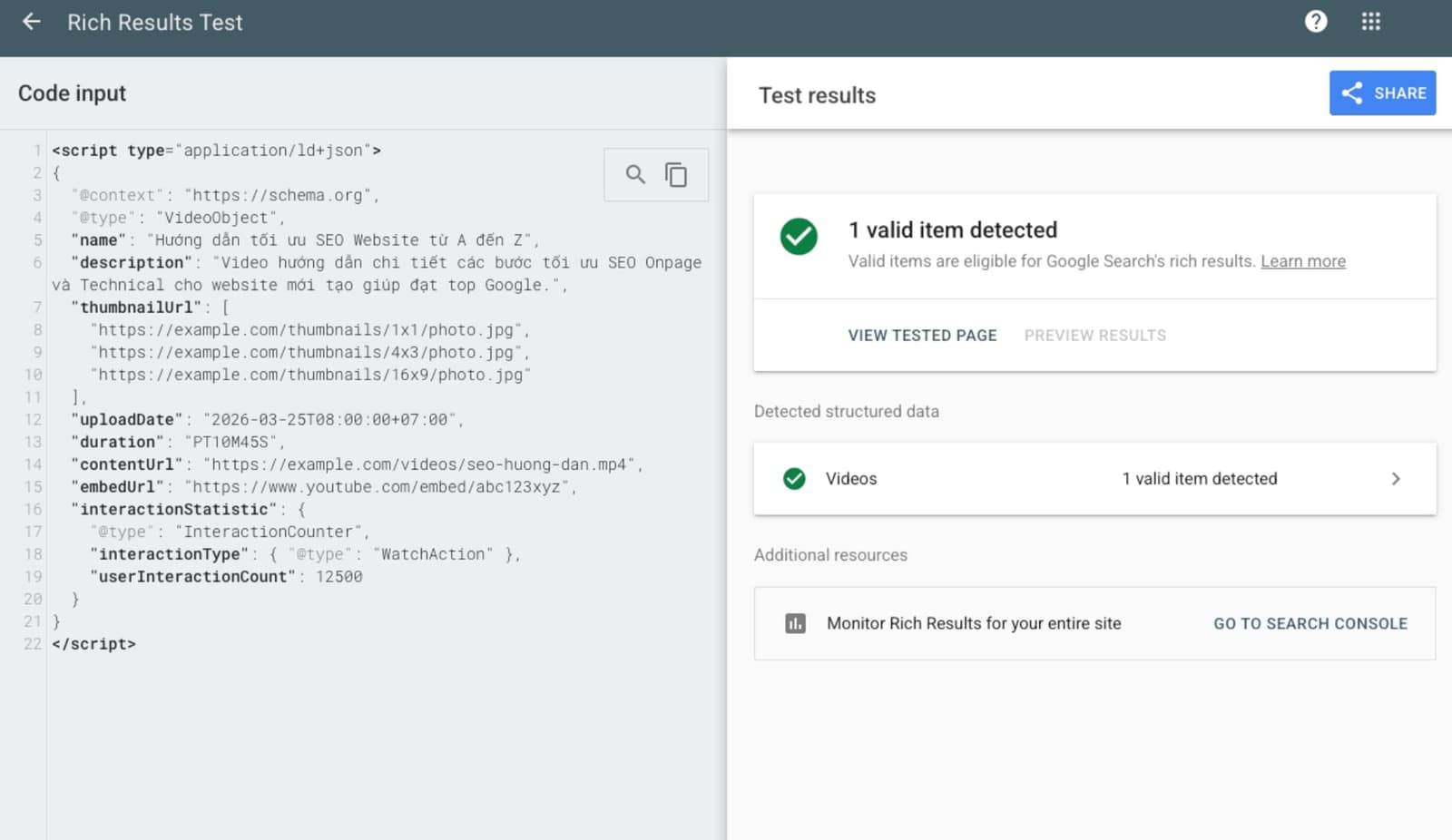Open the Help question mark icon
Viewport: 1452px width, 840px height.
click(1316, 22)
